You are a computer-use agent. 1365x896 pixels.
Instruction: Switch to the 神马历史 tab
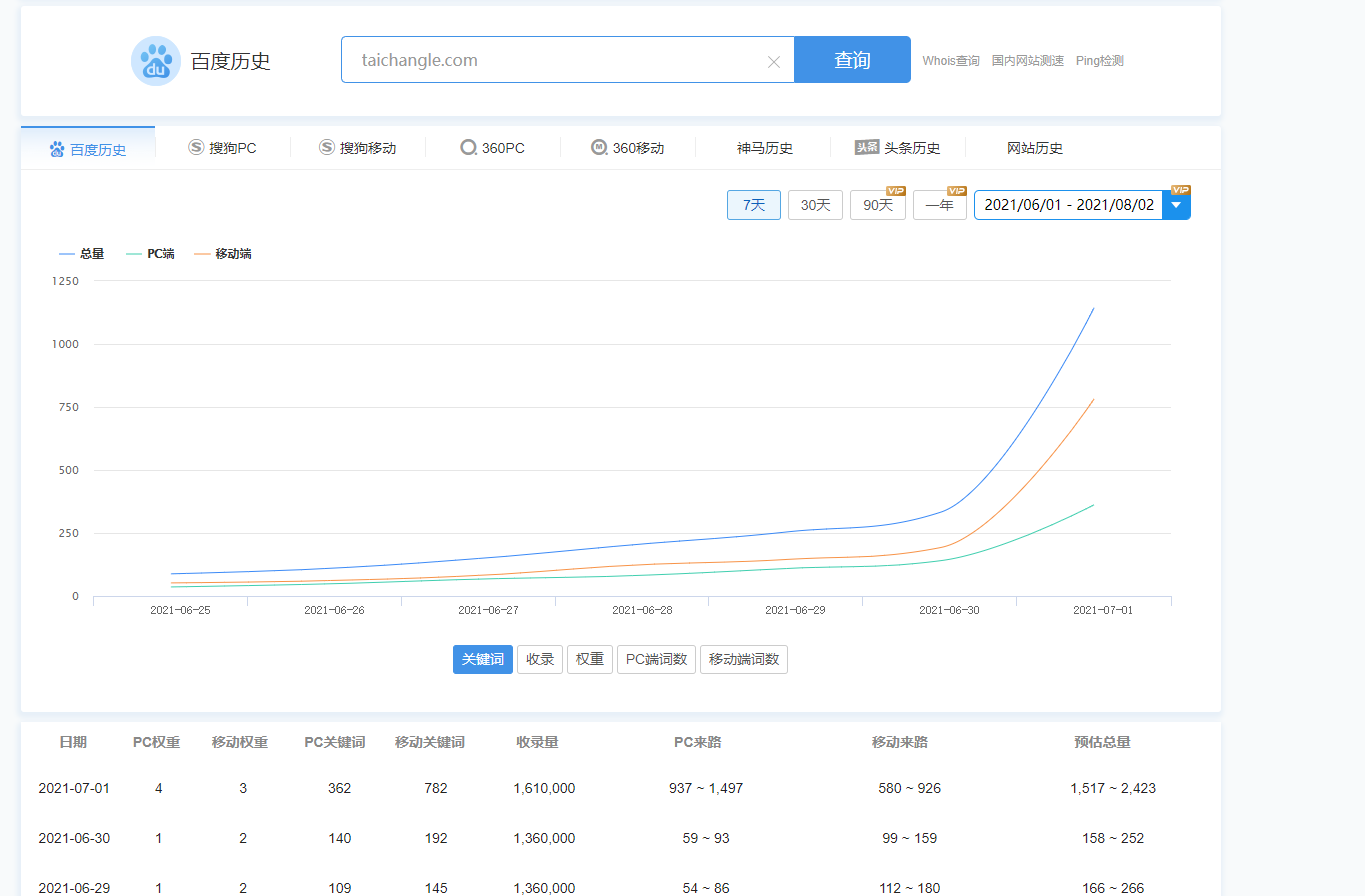tap(765, 148)
